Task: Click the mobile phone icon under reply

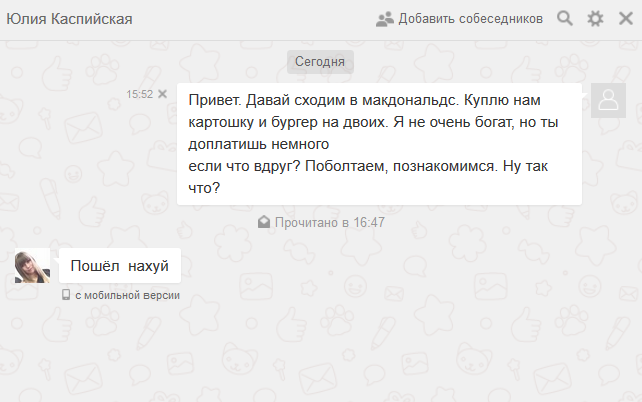Action: coord(66,295)
